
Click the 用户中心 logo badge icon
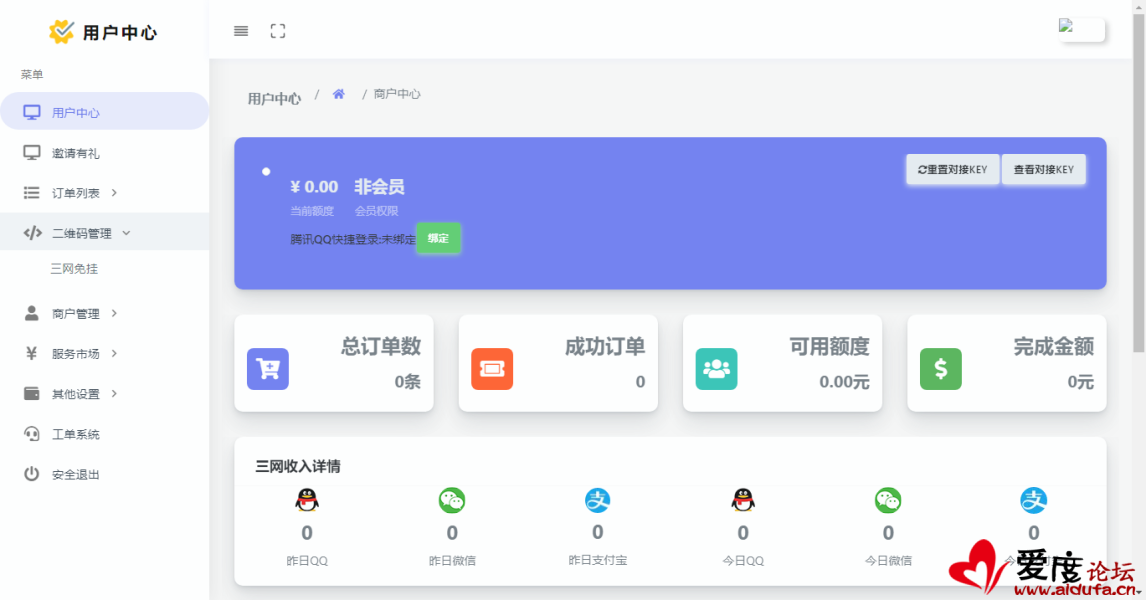pyautogui.click(x=61, y=31)
